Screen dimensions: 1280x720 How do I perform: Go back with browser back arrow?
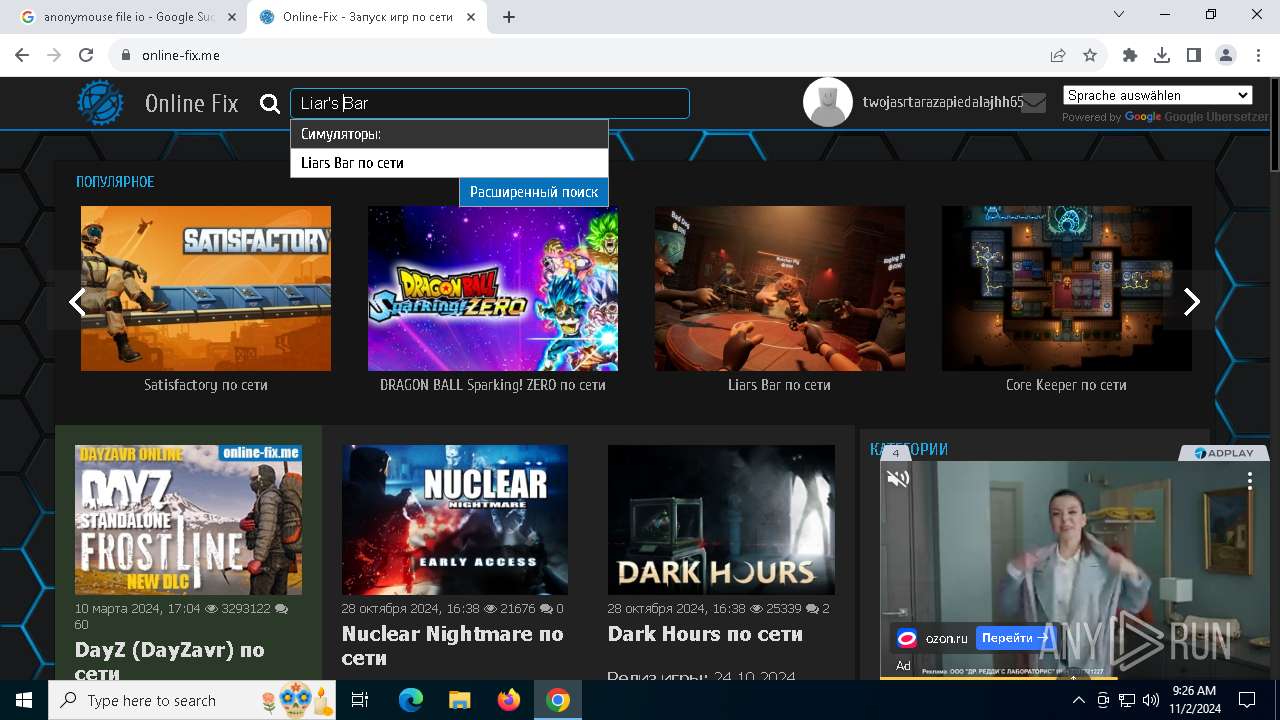(22, 56)
